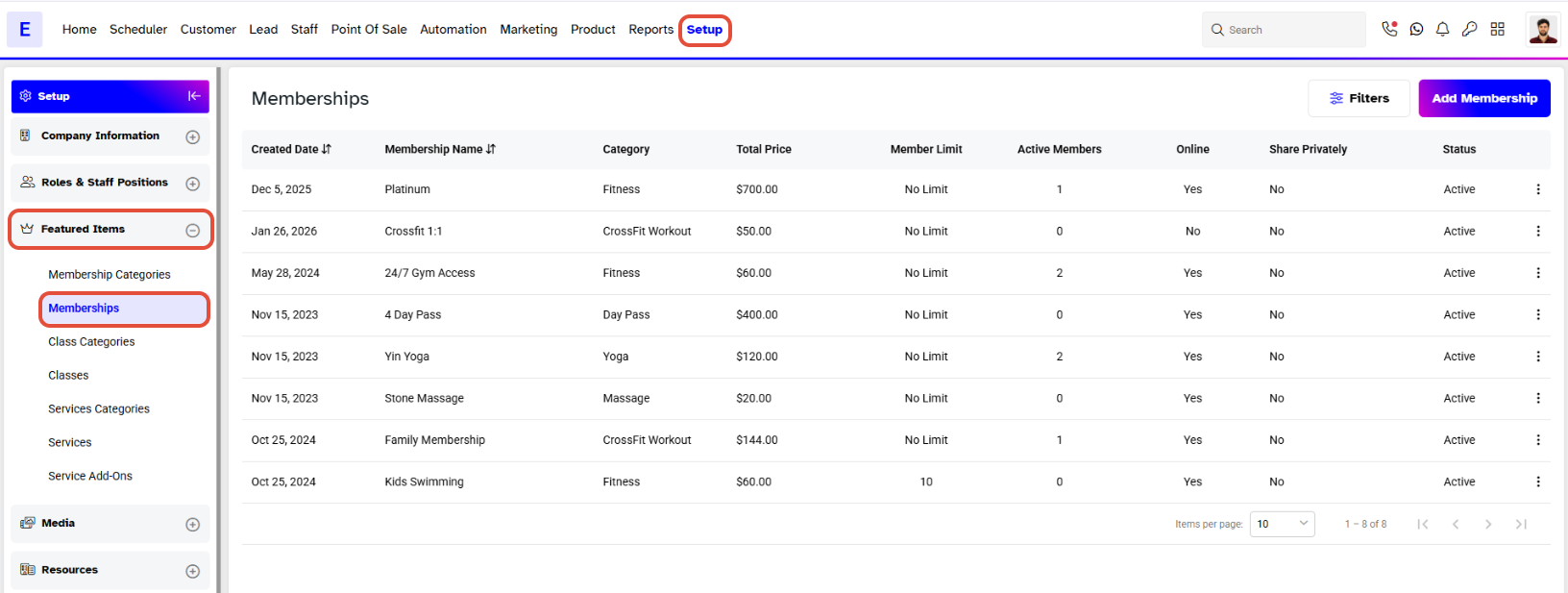Open the WhatsApp chat icon
The width and height of the screenshot is (1568, 593).
point(1416,30)
